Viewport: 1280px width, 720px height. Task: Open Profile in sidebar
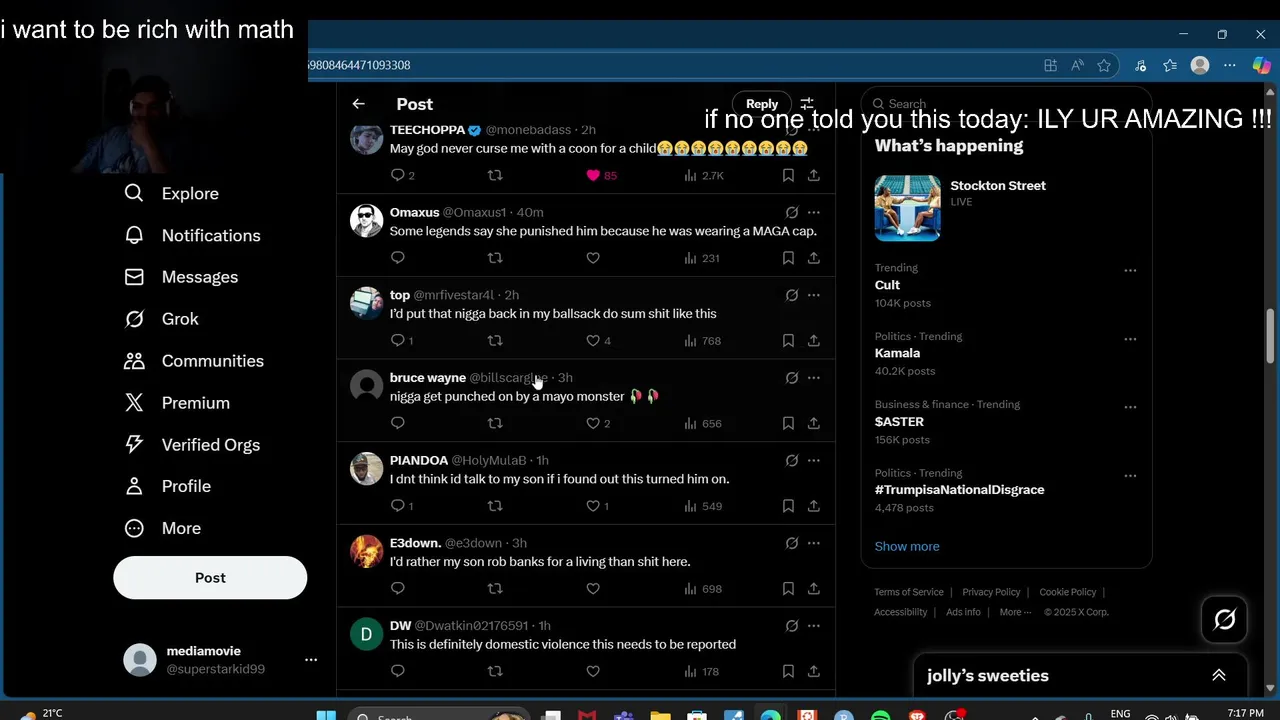click(x=167, y=486)
